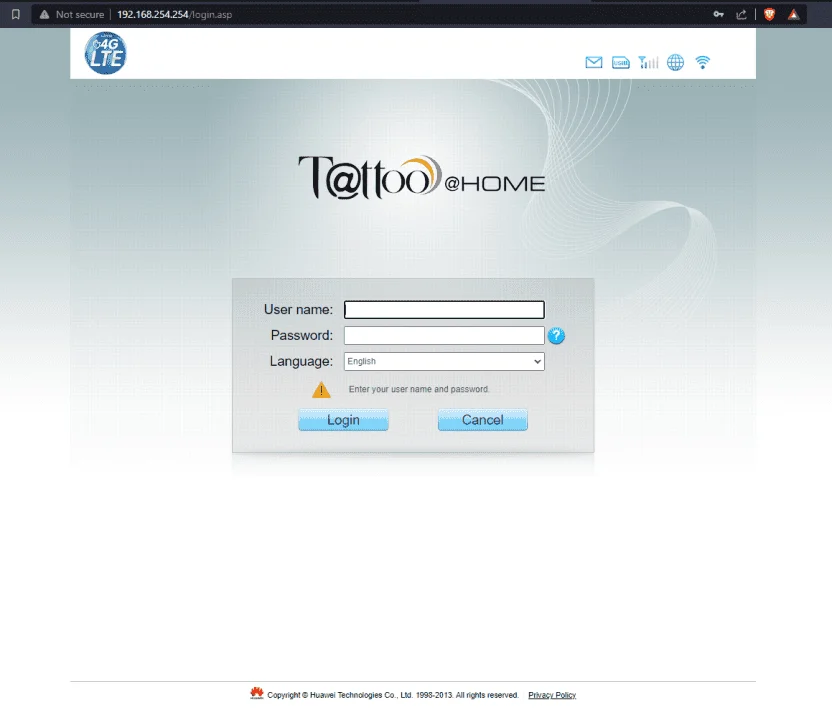Click the 4G LTE logo
The image size is (832, 720).
pyautogui.click(x=106, y=53)
